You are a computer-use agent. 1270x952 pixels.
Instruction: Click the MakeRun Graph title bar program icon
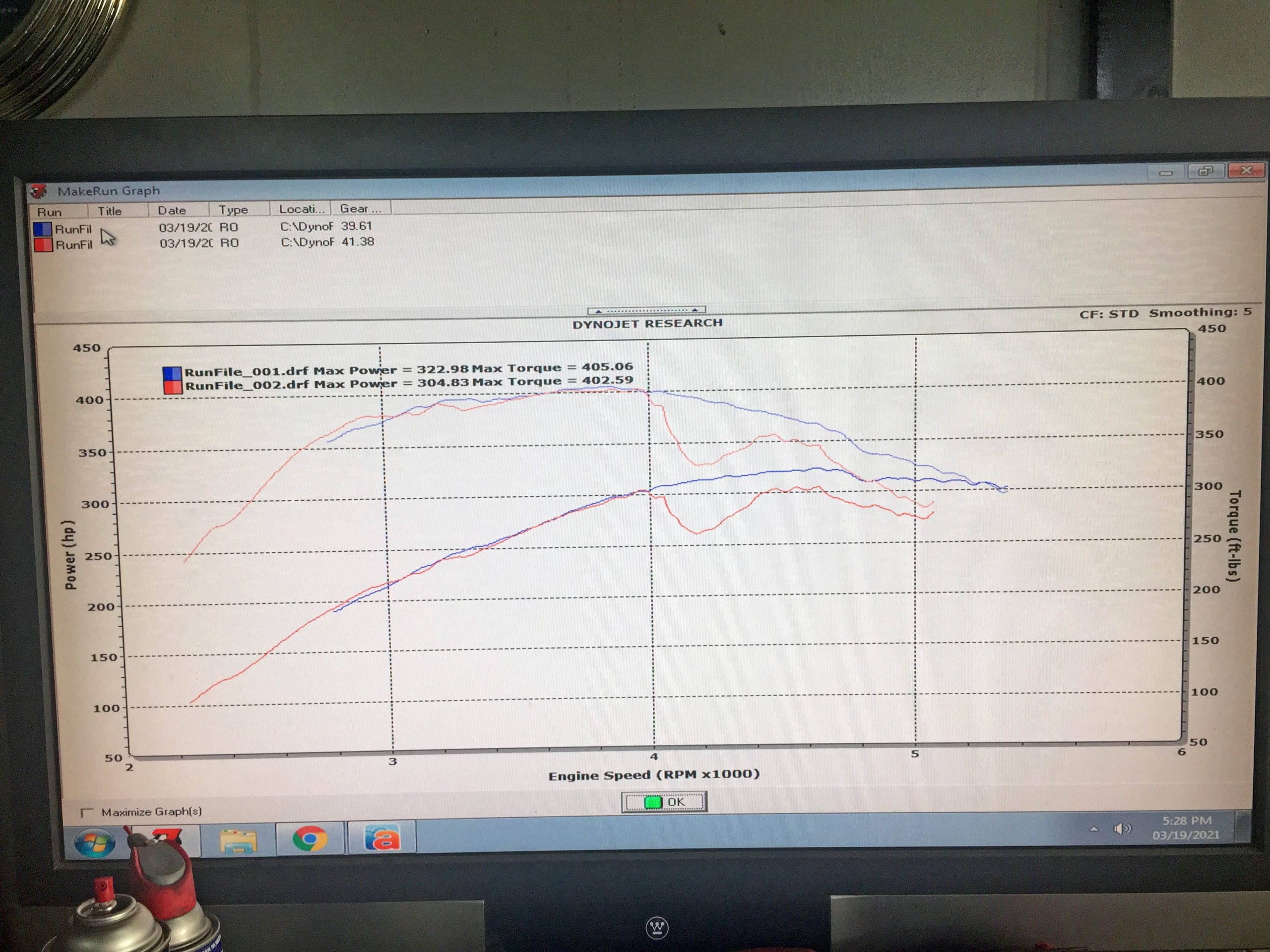39,190
